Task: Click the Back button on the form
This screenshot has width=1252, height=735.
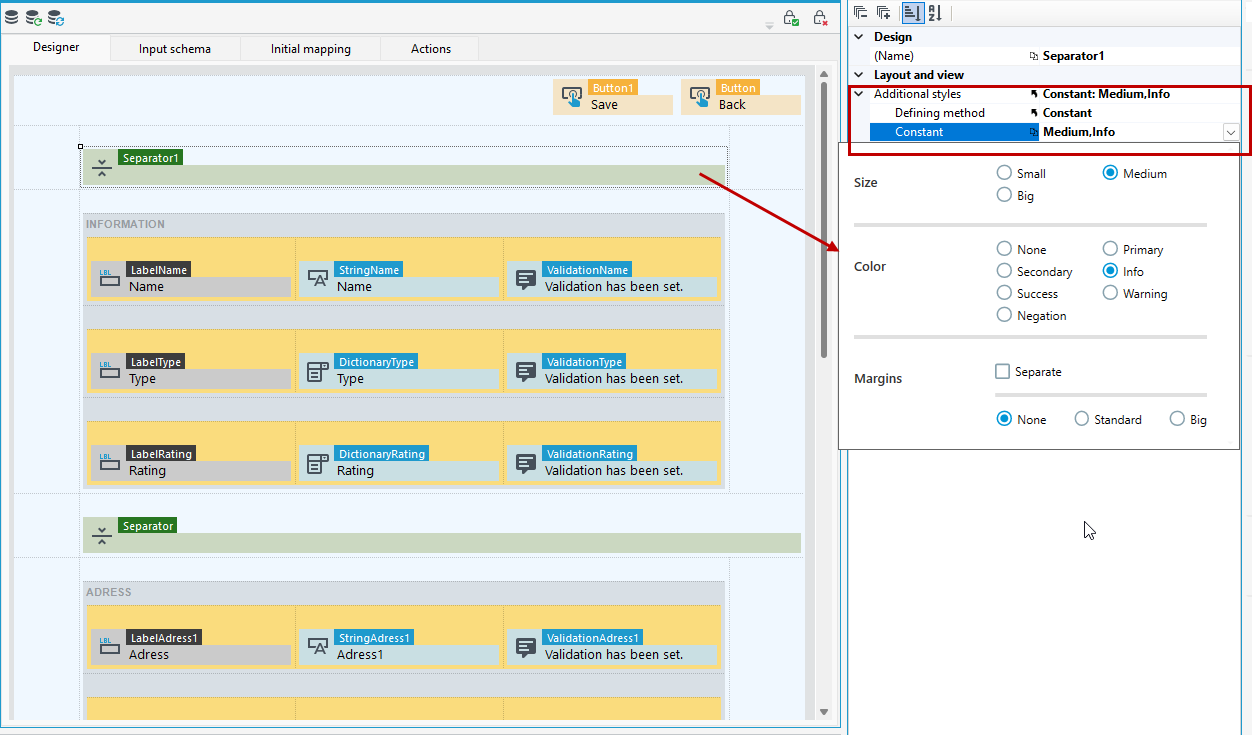Action: click(741, 96)
